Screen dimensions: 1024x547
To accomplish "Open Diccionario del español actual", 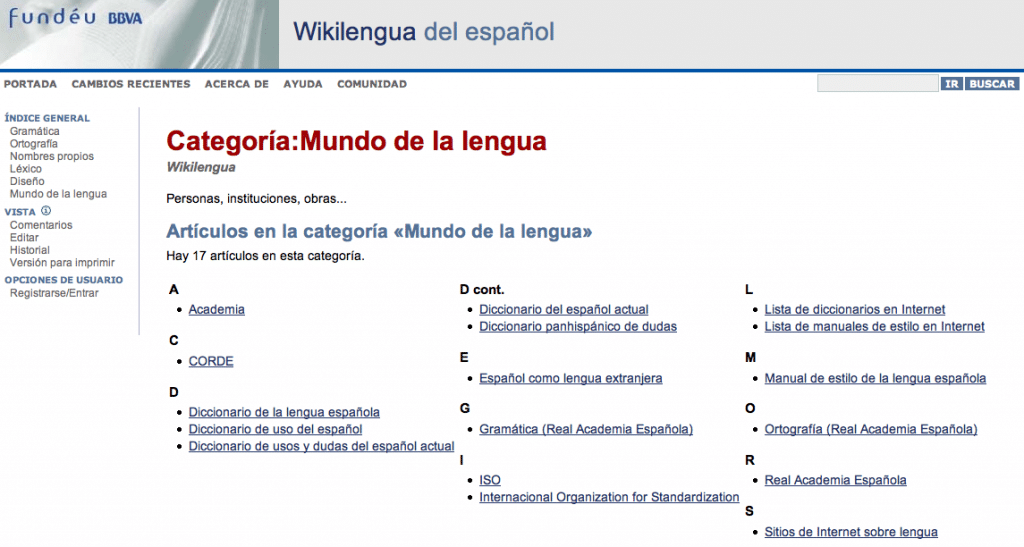I will [564, 309].
